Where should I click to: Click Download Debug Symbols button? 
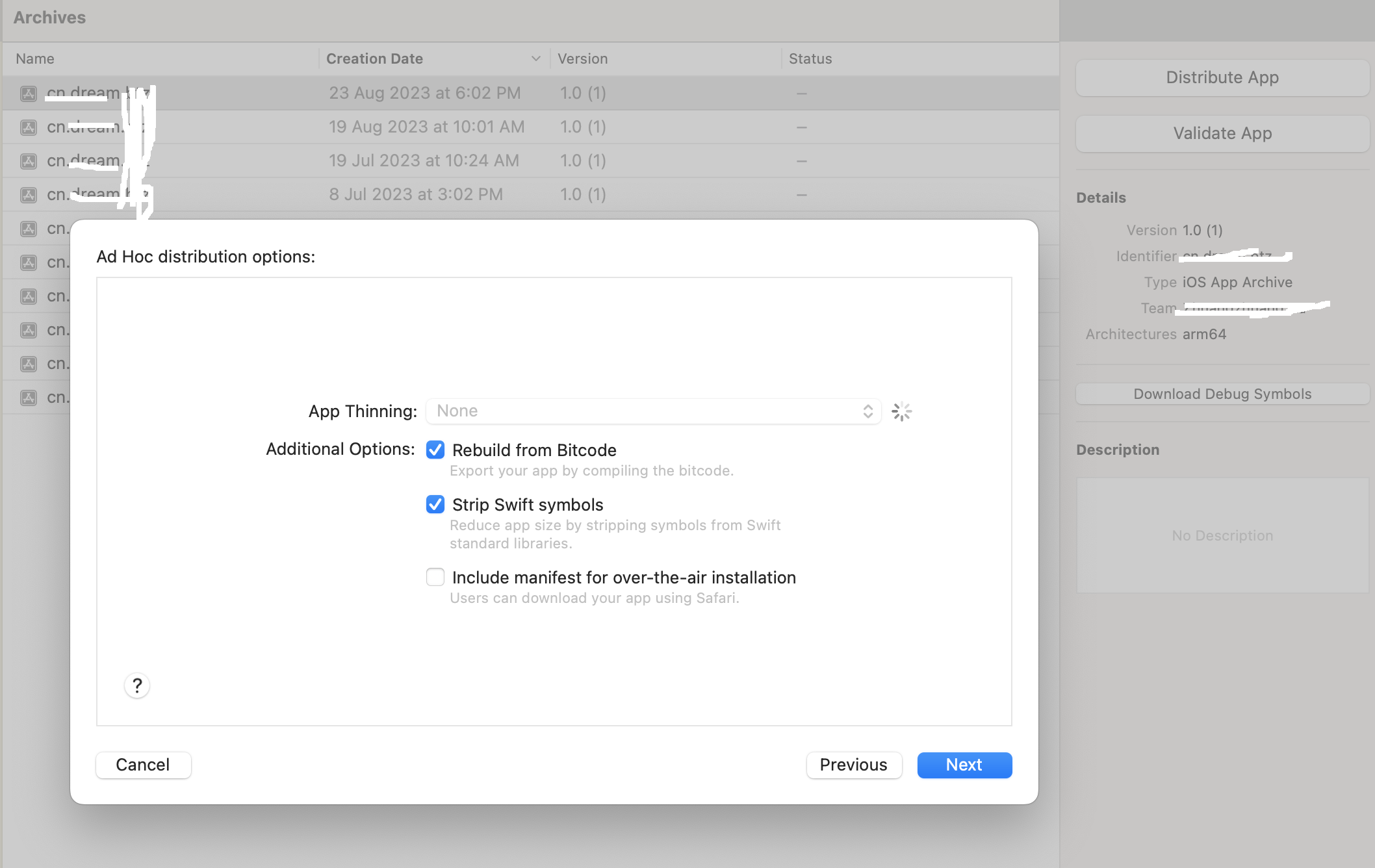click(x=1222, y=394)
